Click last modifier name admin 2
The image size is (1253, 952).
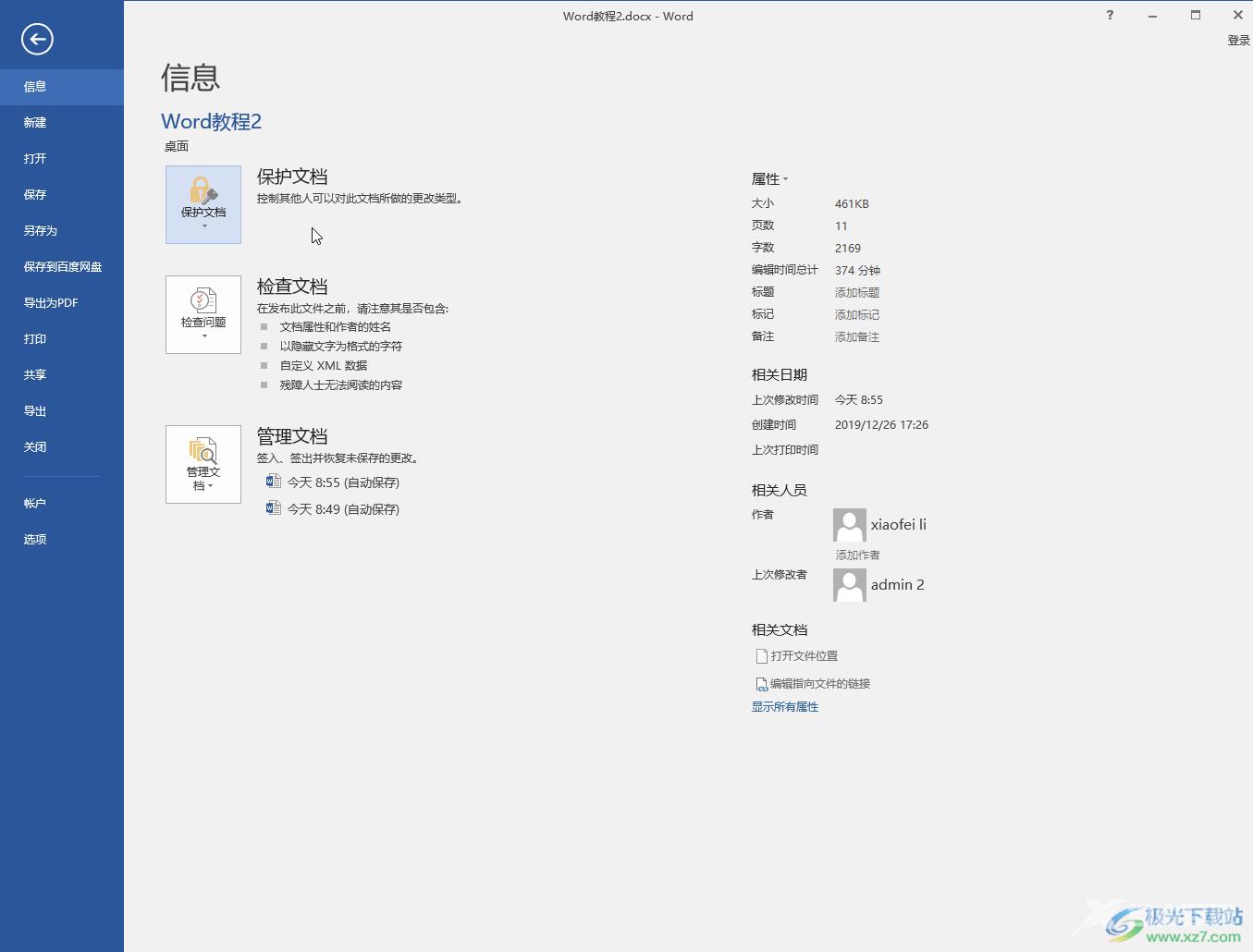tap(898, 585)
